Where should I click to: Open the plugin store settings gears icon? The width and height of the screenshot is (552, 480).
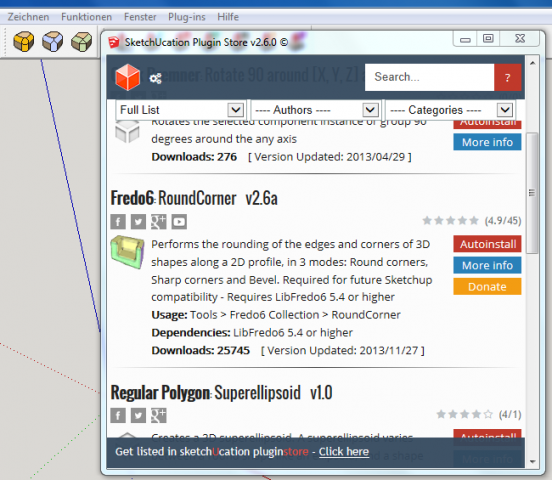point(155,78)
